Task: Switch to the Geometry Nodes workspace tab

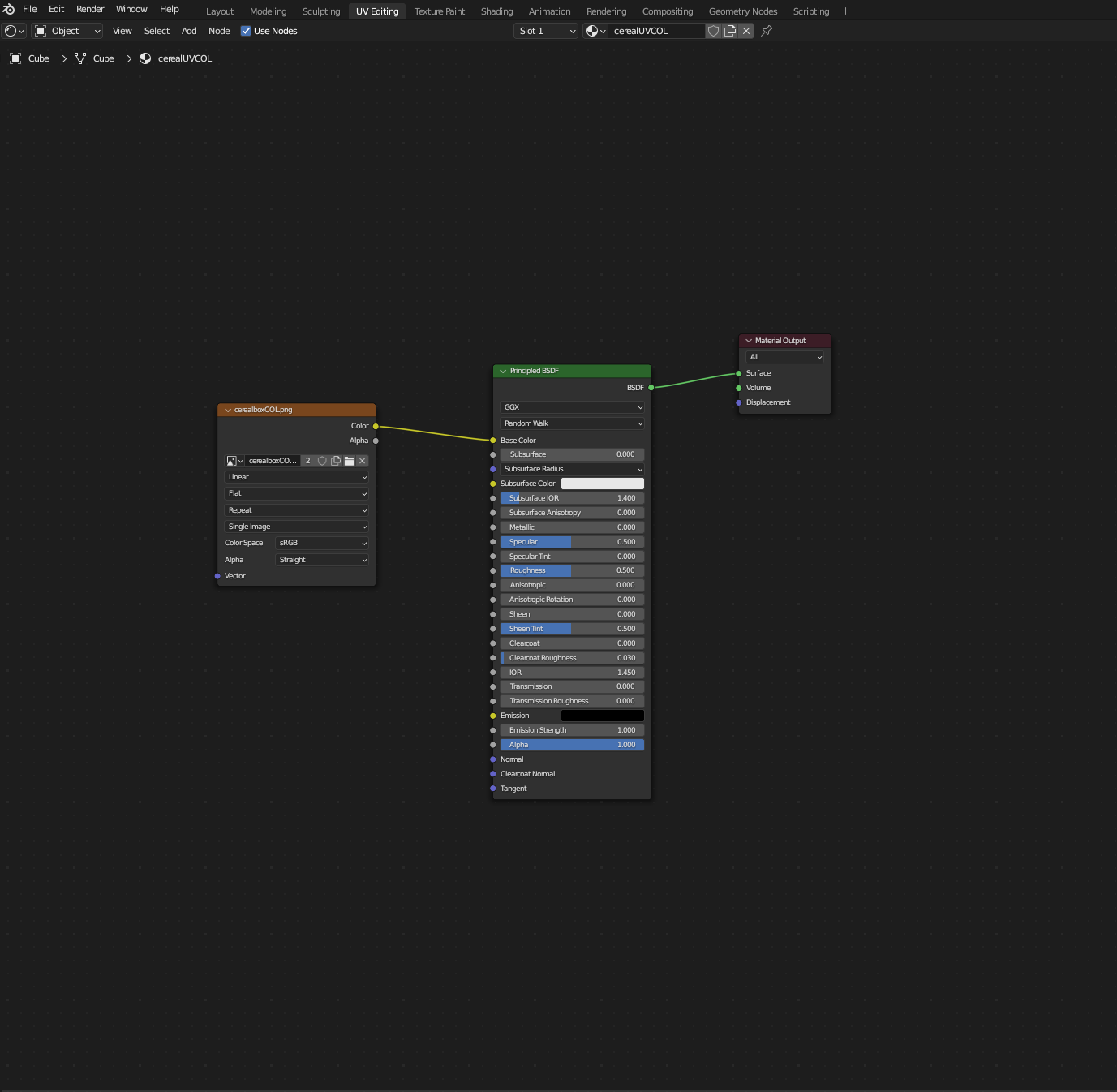Action: tap(743, 11)
